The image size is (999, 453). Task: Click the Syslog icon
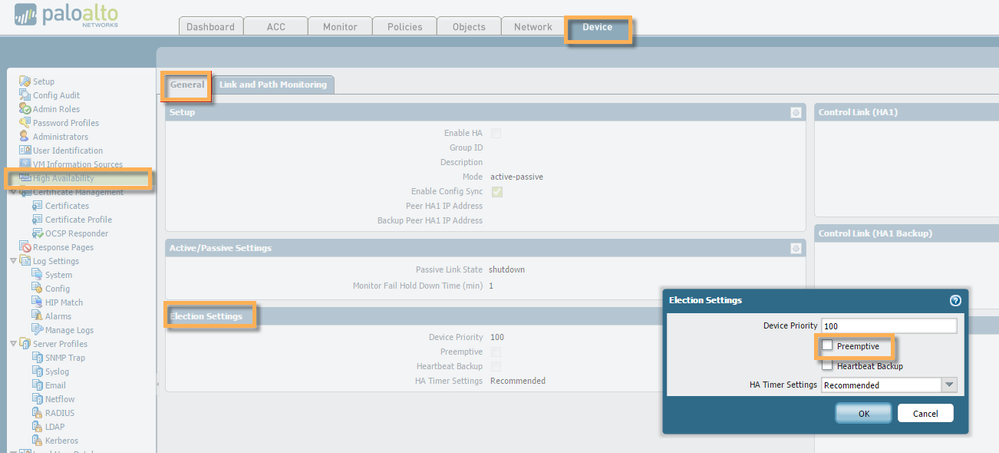37,371
